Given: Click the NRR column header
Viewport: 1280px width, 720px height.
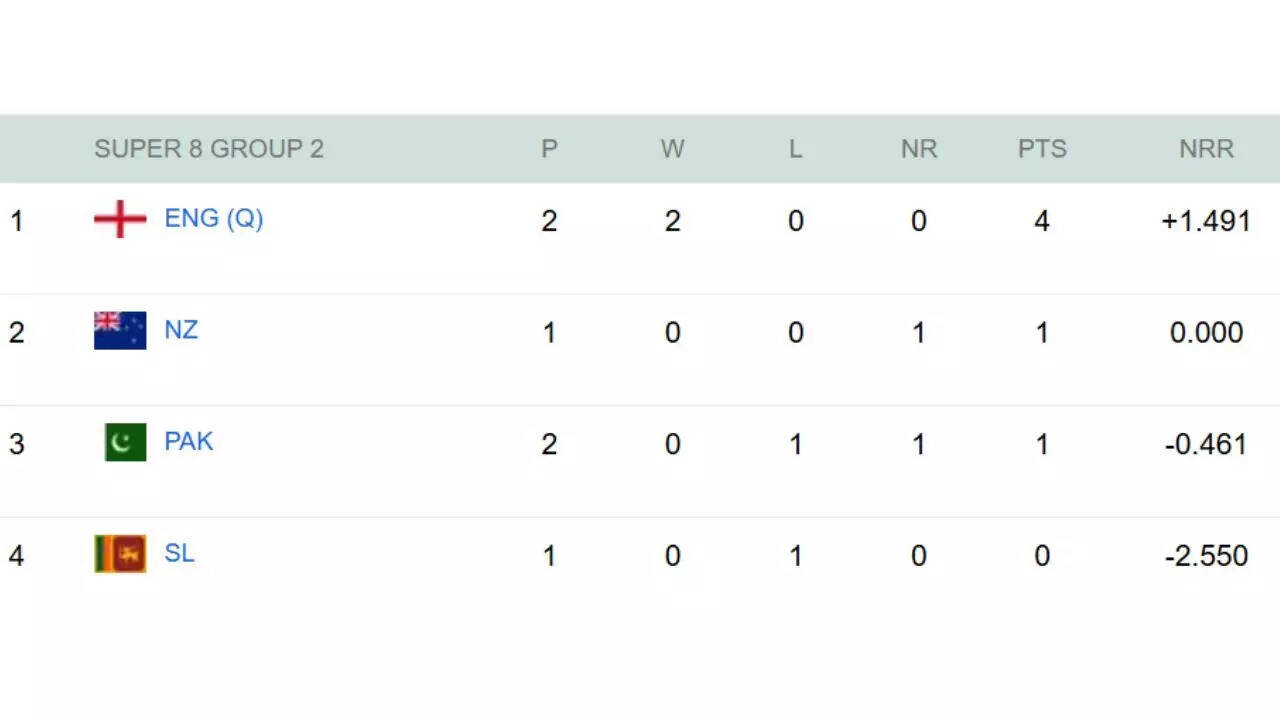Looking at the screenshot, I should (1206, 149).
